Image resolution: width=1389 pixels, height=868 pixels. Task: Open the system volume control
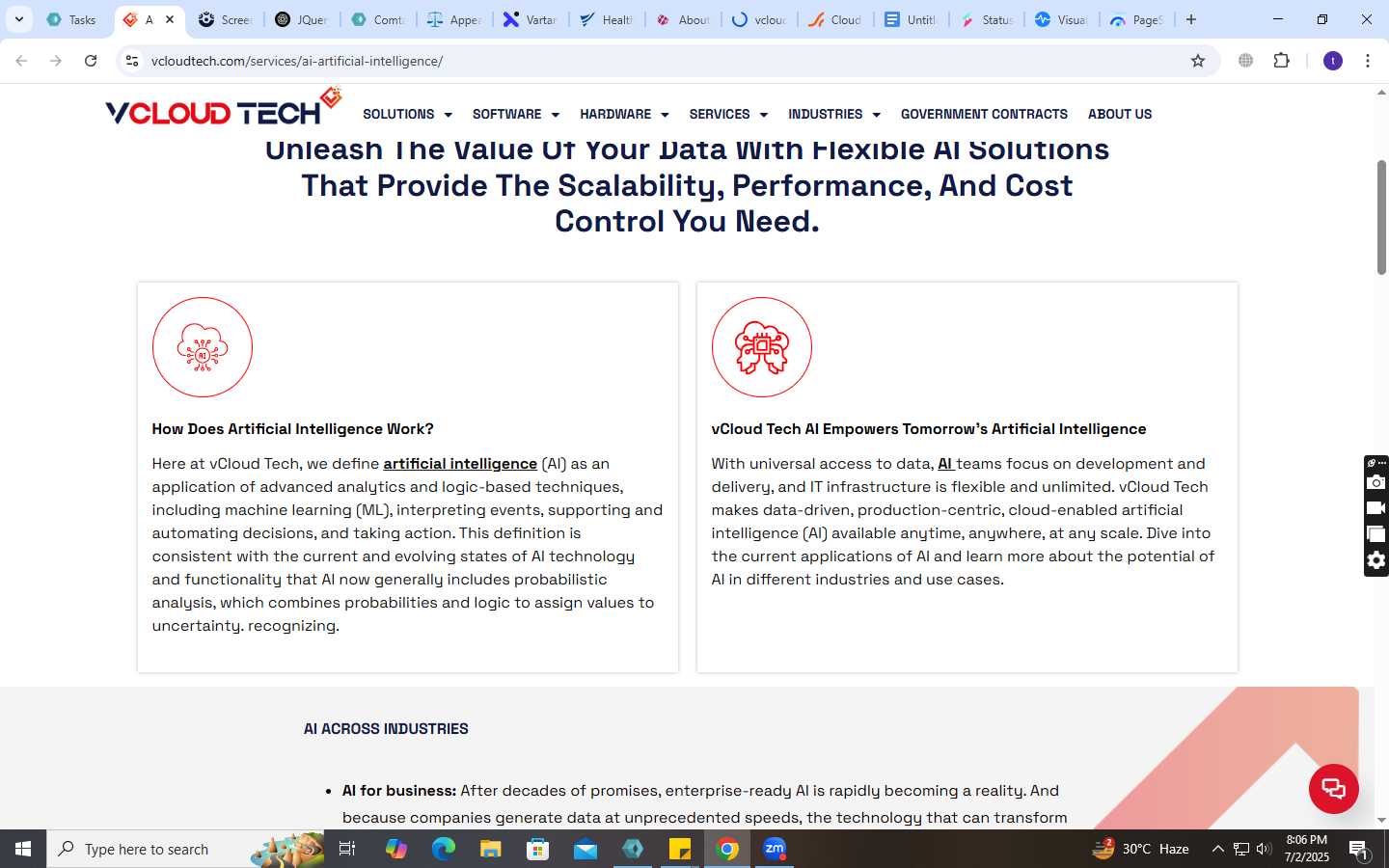[1264, 849]
